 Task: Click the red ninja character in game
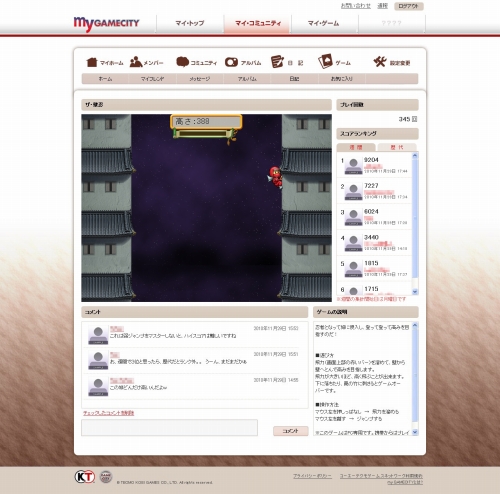(275, 178)
